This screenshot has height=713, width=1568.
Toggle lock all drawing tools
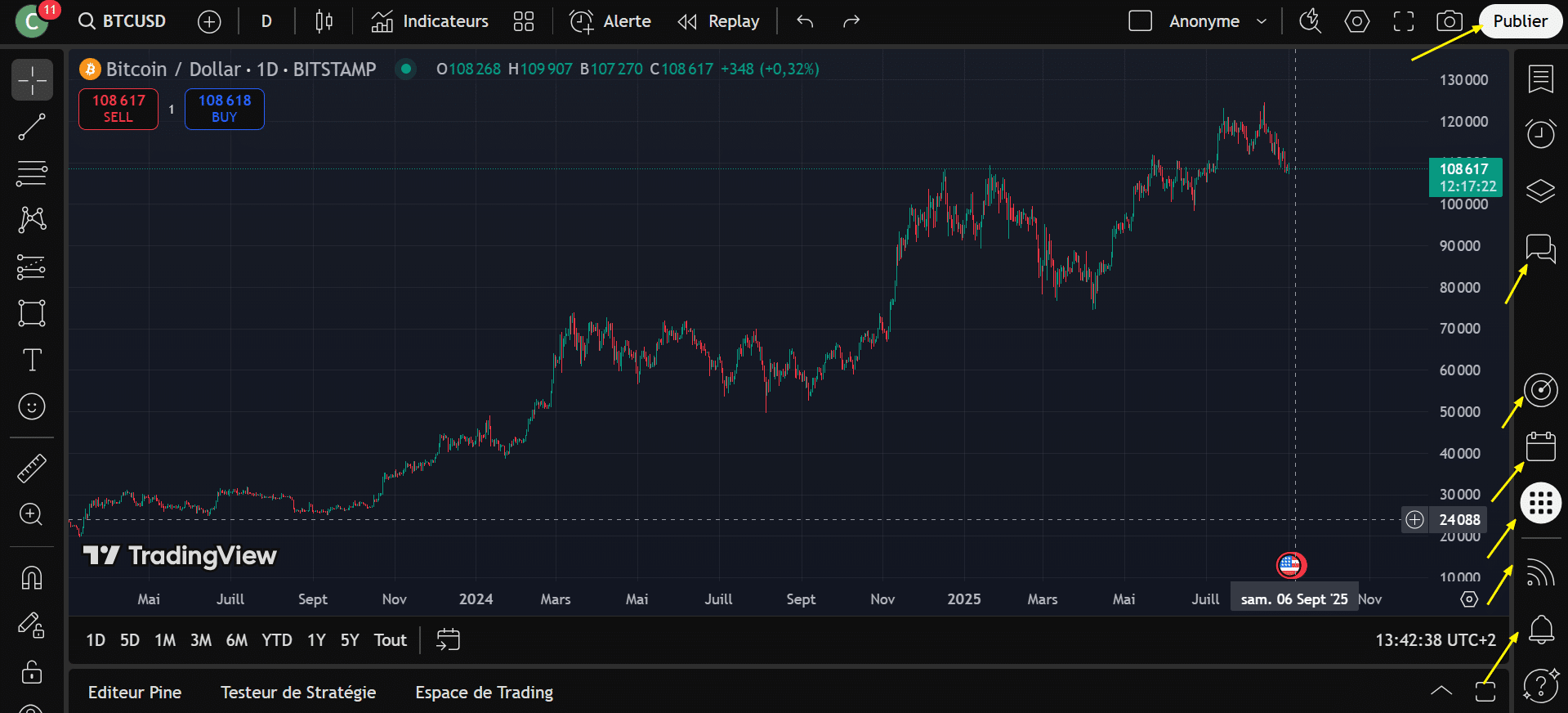pyautogui.click(x=32, y=672)
